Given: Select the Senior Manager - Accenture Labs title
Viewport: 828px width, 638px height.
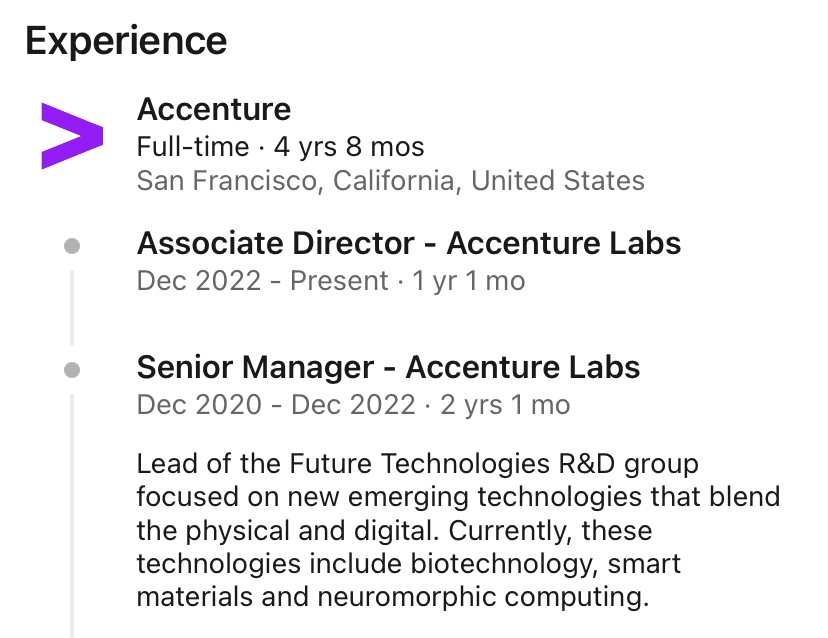Looking at the screenshot, I should (x=388, y=367).
